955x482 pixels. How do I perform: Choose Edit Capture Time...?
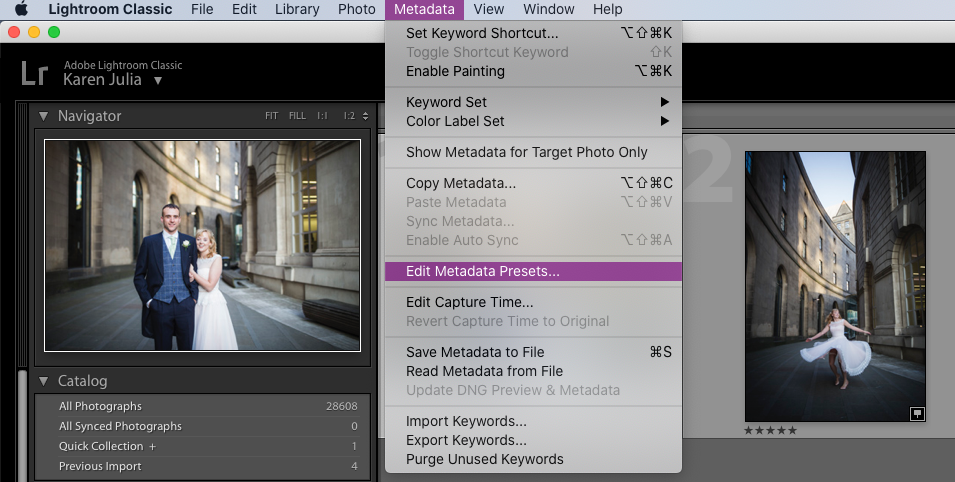533,302
